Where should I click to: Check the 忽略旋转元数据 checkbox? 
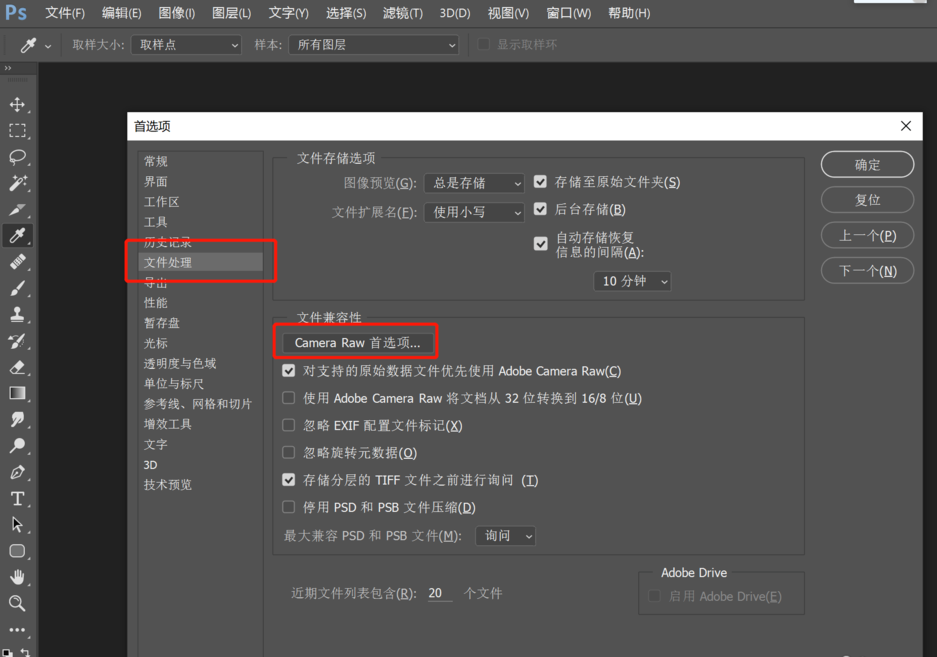click(289, 453)
